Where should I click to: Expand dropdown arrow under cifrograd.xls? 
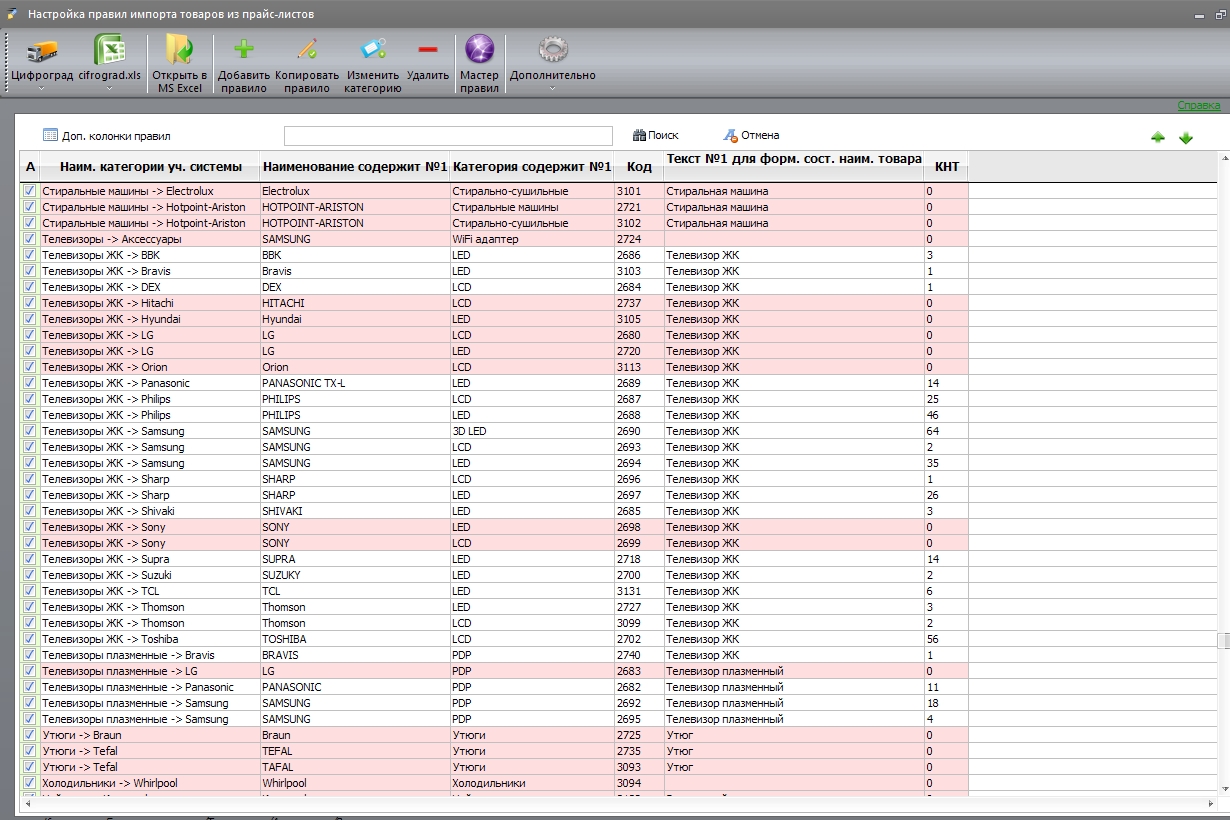click(x=109, y=88)
